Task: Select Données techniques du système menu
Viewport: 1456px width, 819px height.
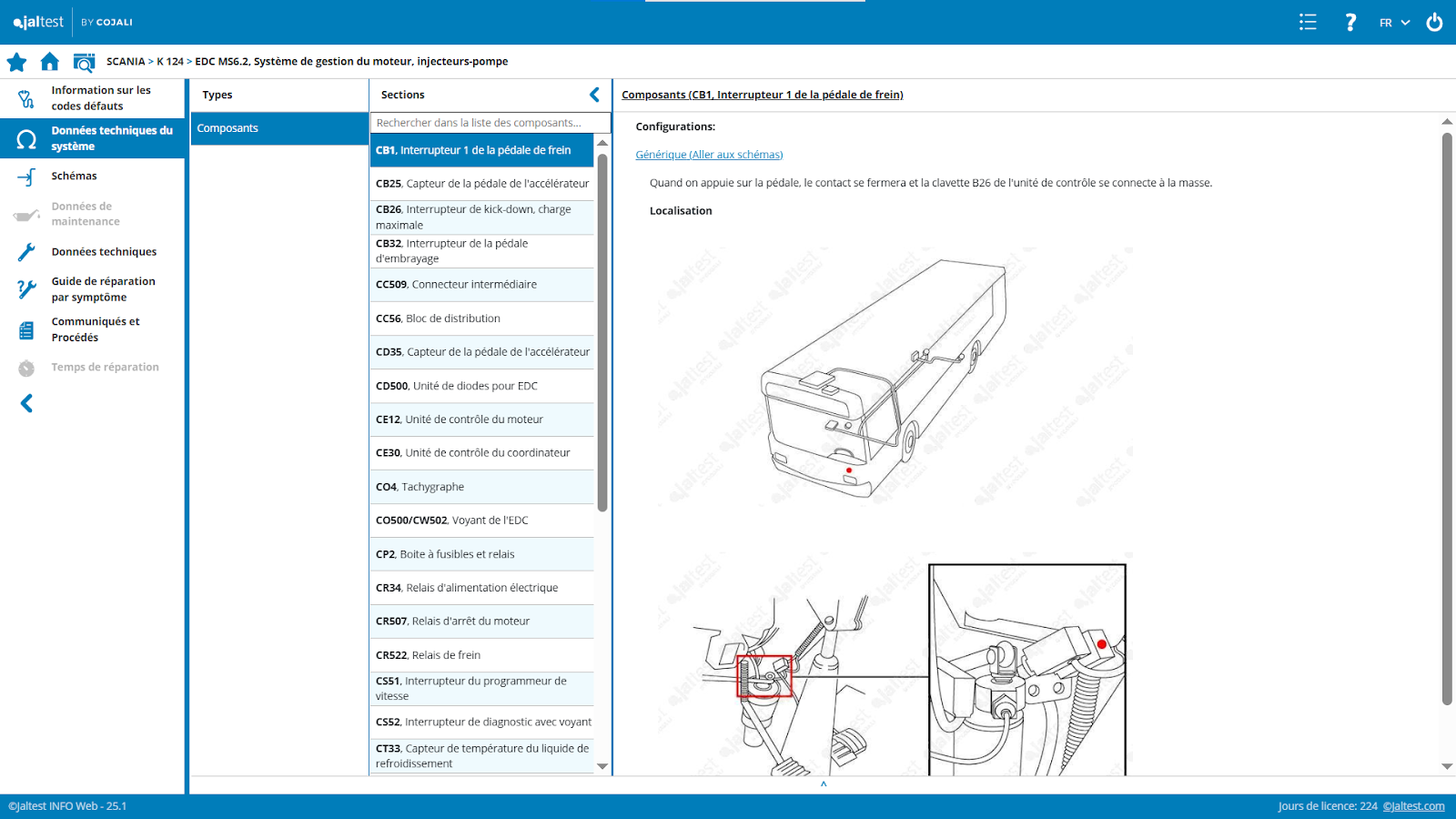Action: [93, 138]
